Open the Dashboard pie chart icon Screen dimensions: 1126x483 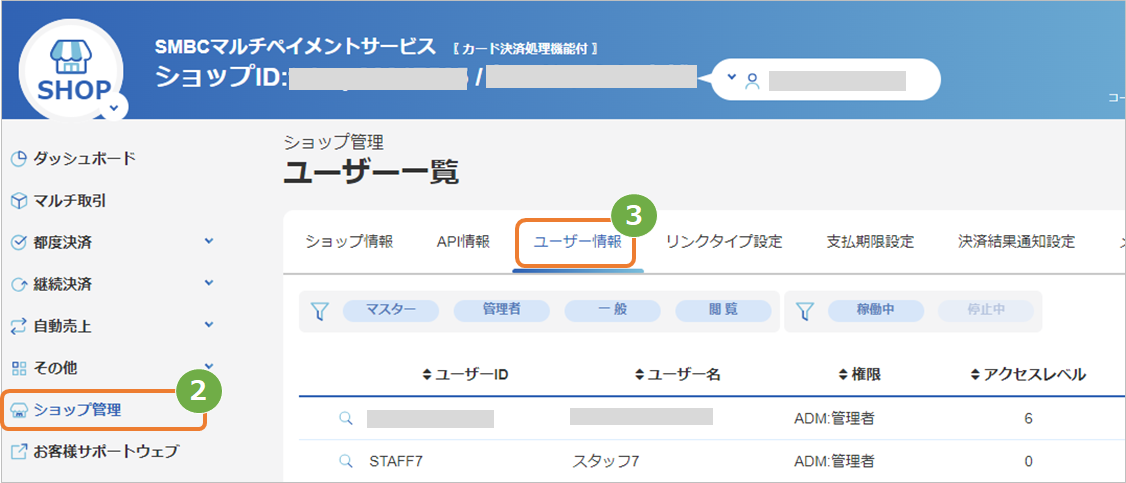click(20, 159)
